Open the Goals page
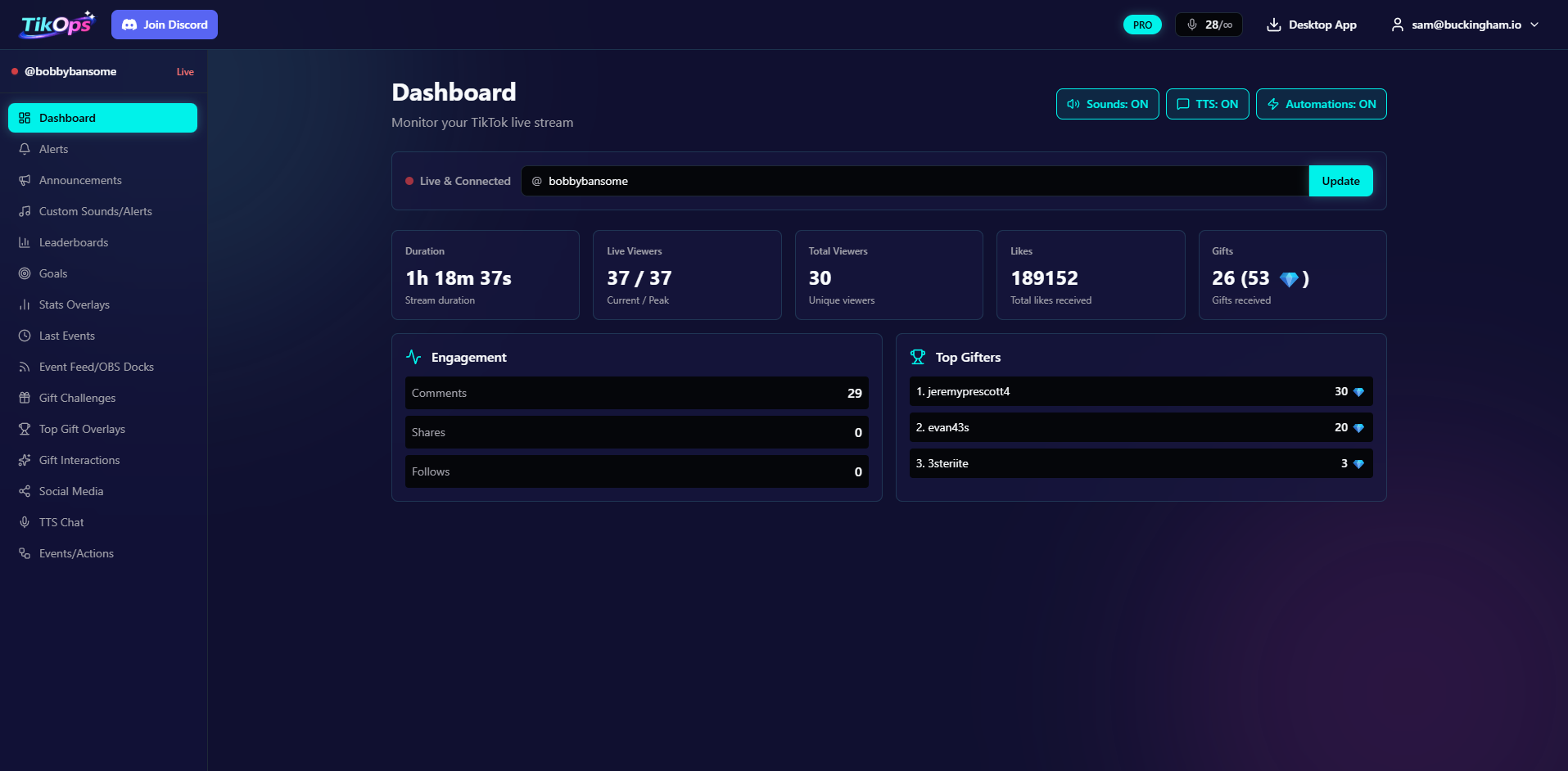This screenshot has height=771, width=1568. [102, 273]
